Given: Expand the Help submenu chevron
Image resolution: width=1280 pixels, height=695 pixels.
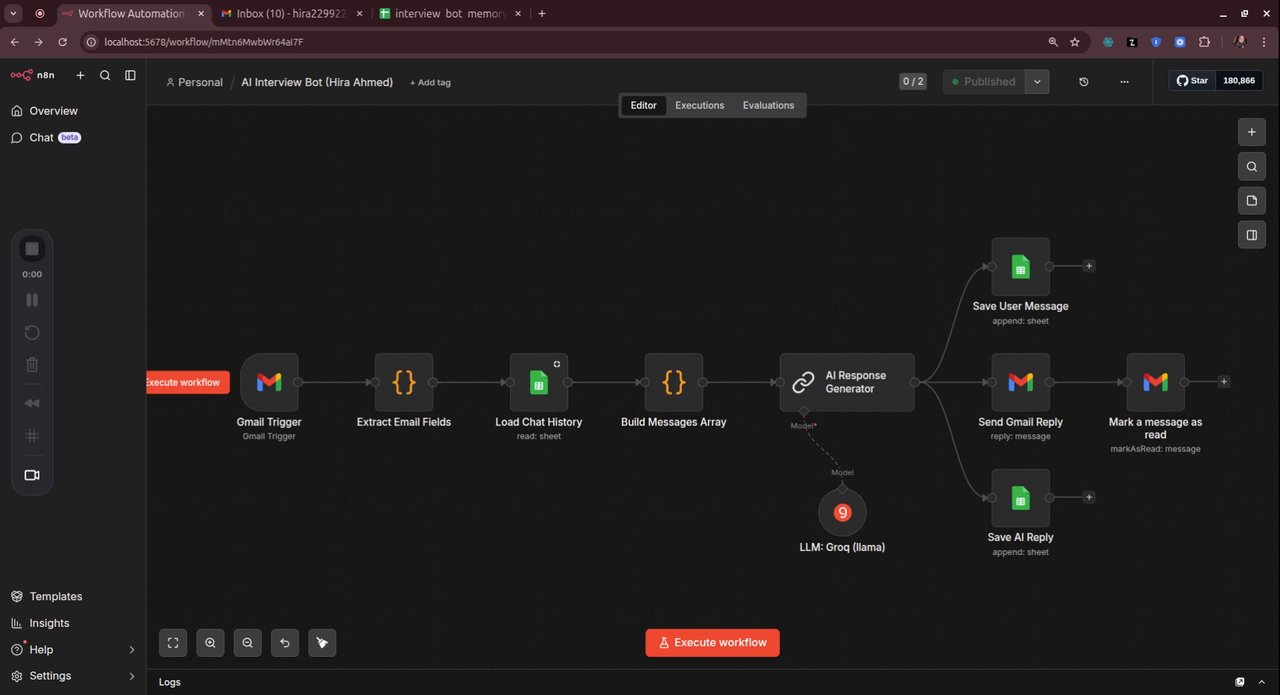Looking at the screenshot, I should tap(132, 650).
